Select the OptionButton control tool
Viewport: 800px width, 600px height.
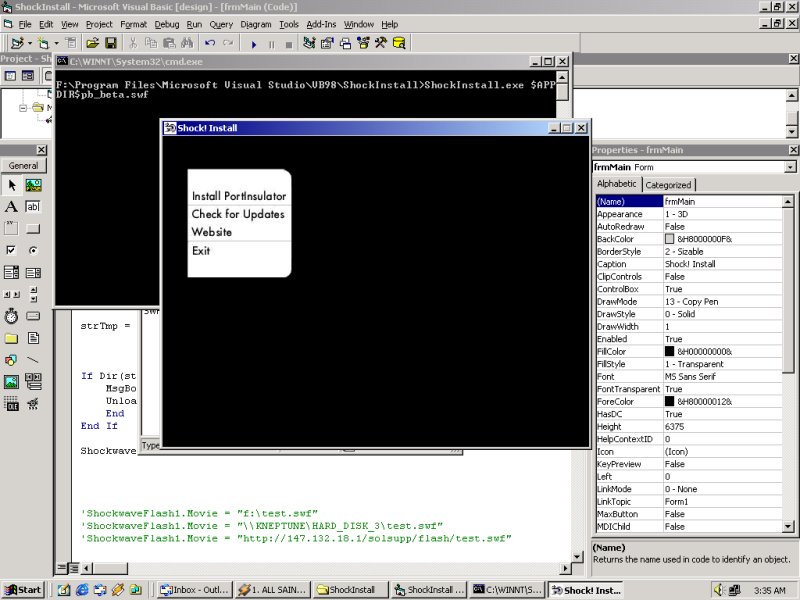(x=33, y=250)
